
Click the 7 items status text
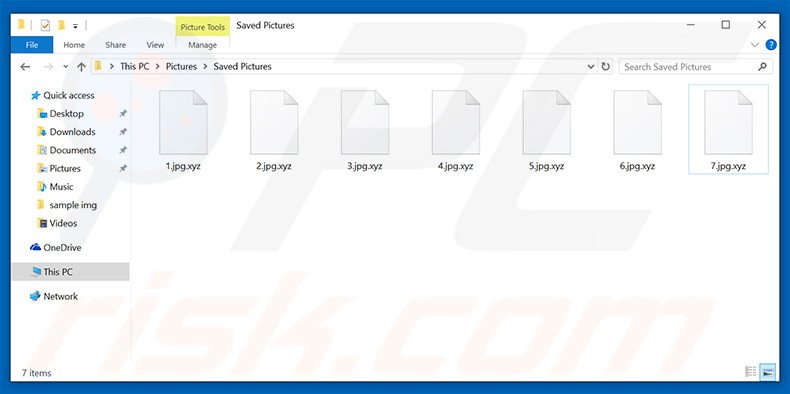36,373
